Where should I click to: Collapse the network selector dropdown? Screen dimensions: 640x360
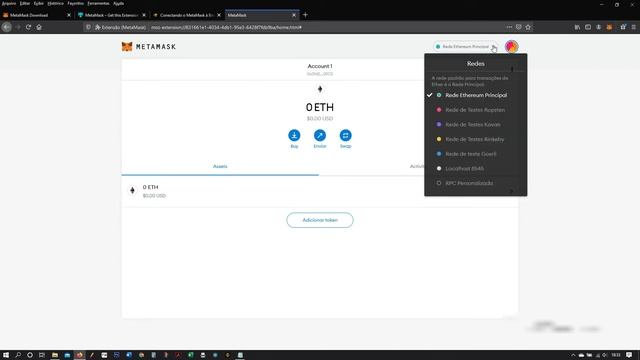coord(465,47)
